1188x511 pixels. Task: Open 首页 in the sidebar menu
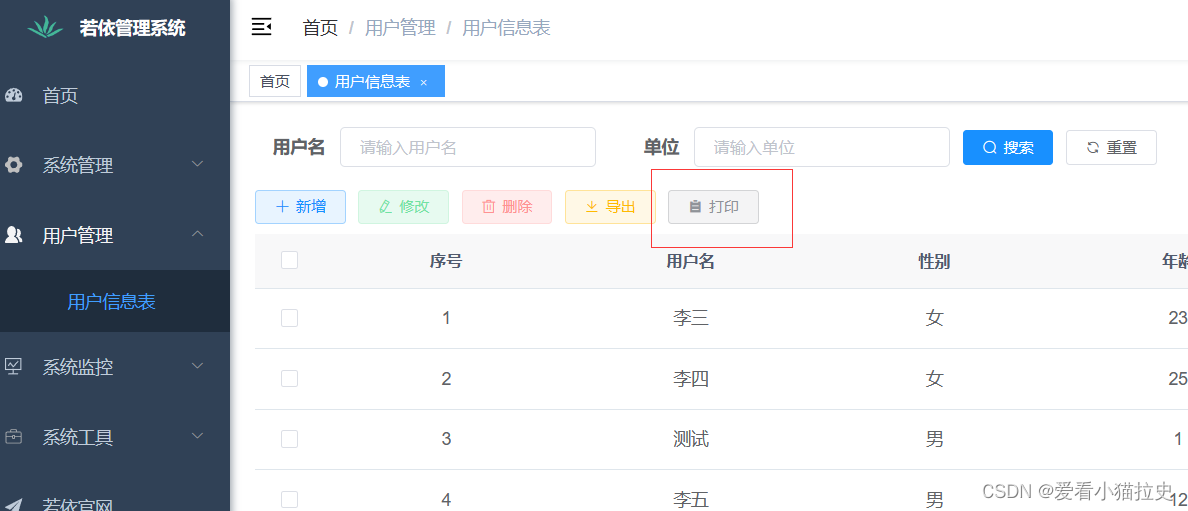click(x=115, y=96)
